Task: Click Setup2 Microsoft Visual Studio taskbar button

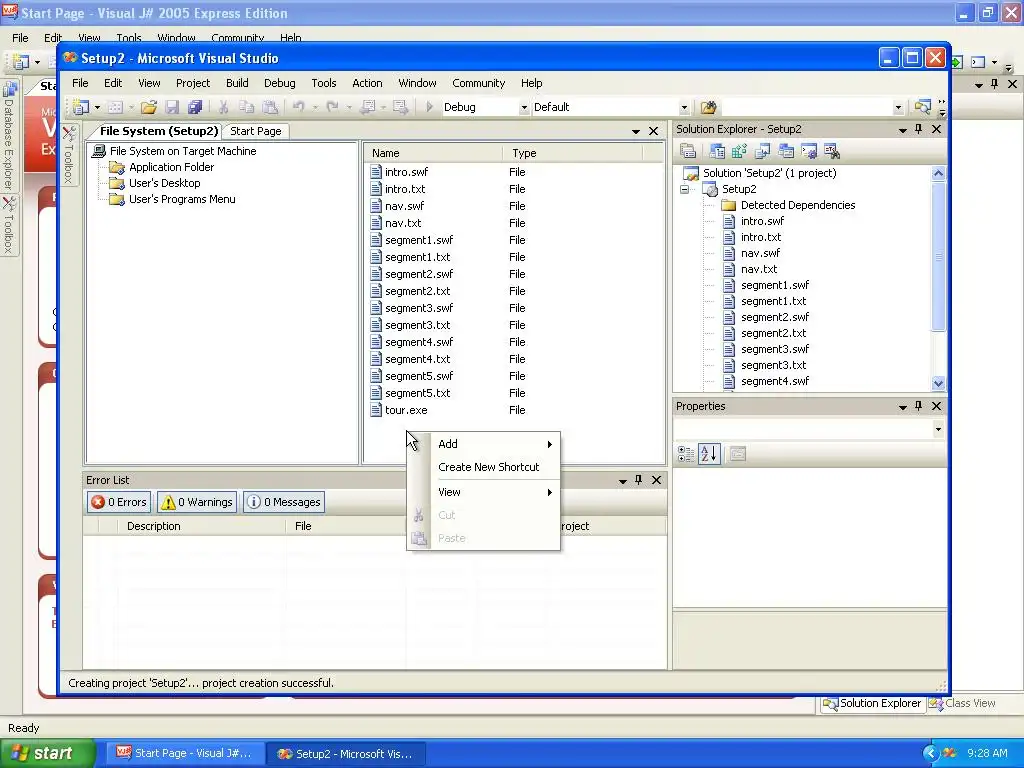Action: (346, 754)
